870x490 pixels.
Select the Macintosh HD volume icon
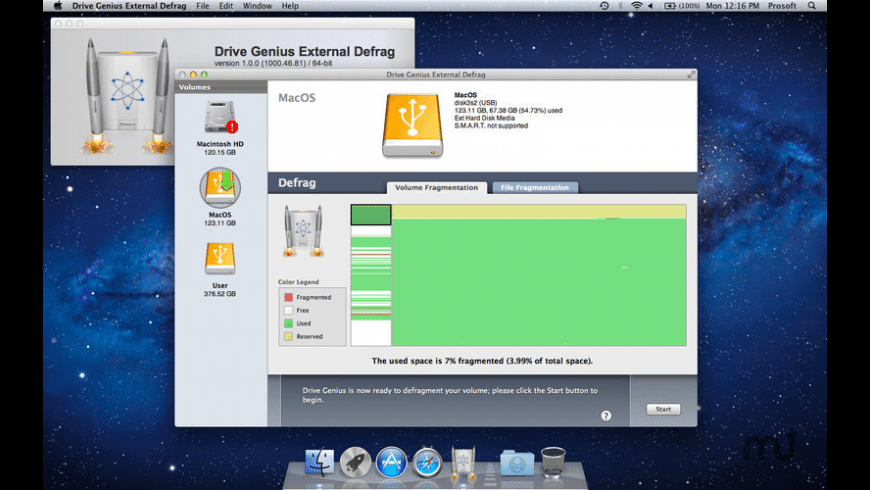pyautogui.click(x=220, y=117)
